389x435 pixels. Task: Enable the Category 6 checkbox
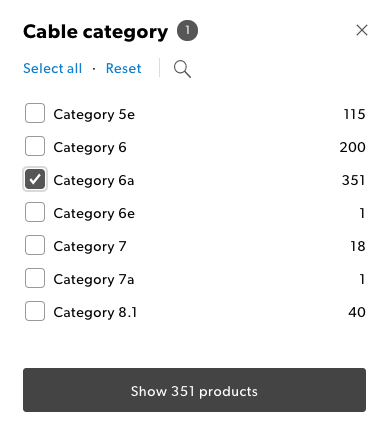(35, 146)
